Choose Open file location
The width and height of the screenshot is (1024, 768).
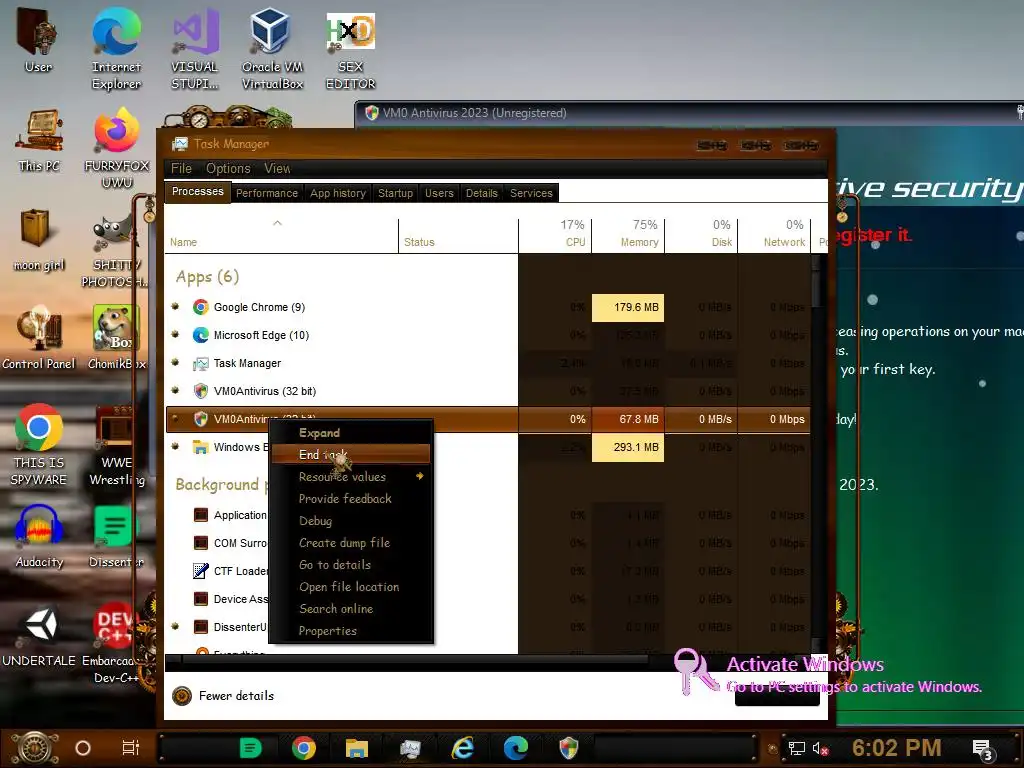(x=350, y=586)
